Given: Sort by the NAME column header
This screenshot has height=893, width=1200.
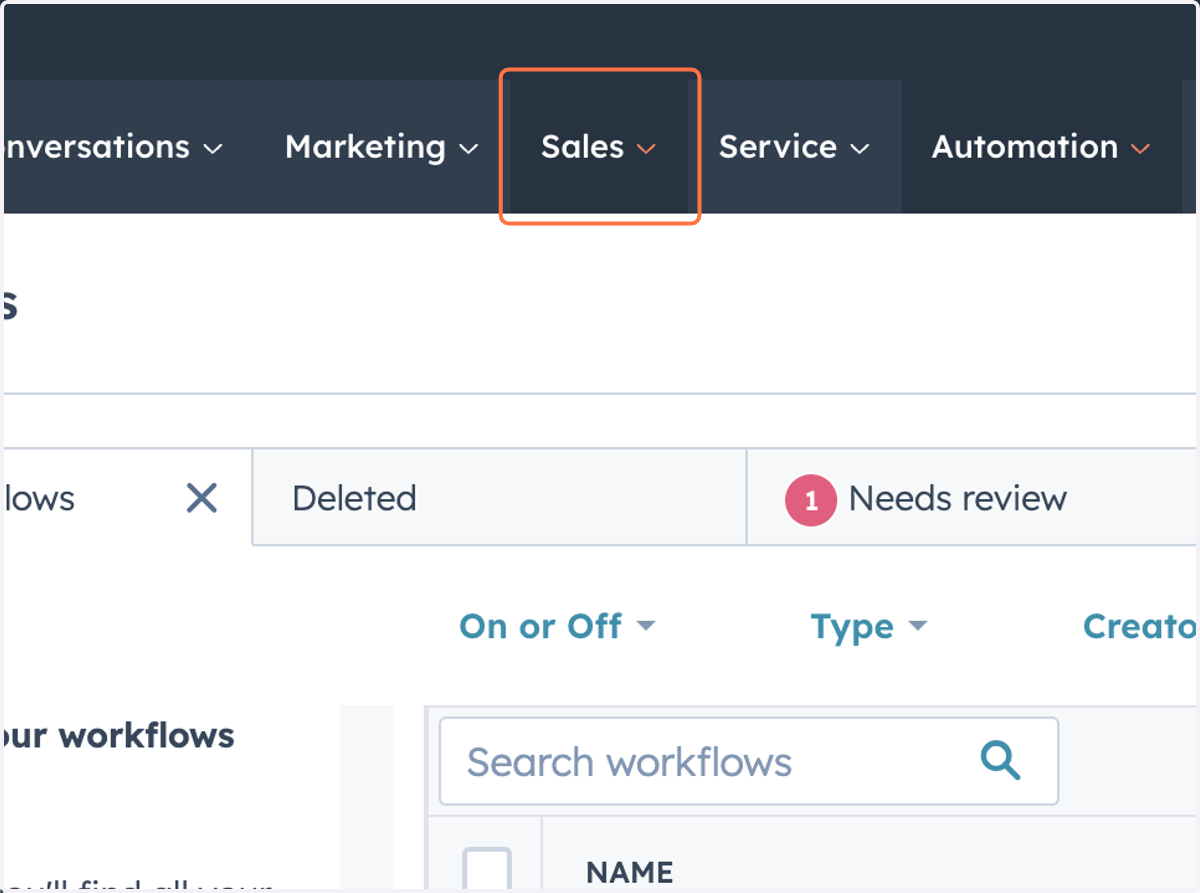Looking at the screenshot, I should pos(629,872).
